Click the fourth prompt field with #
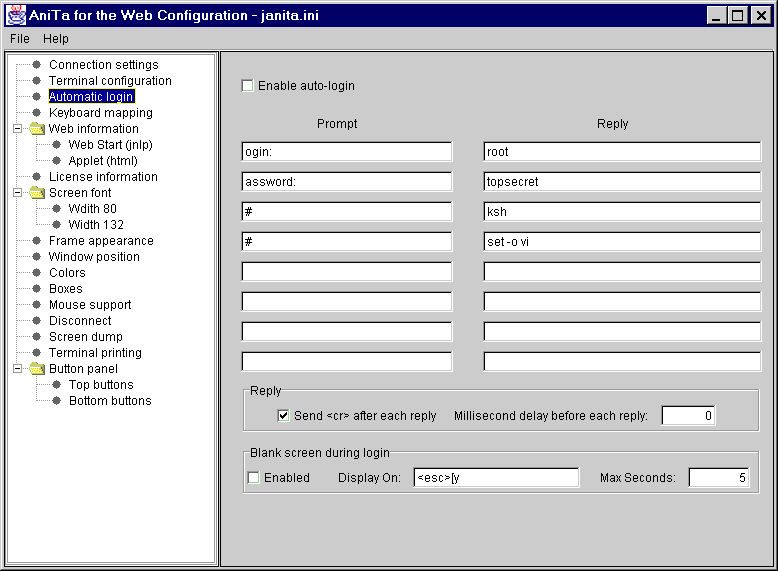 pos(347,242)
